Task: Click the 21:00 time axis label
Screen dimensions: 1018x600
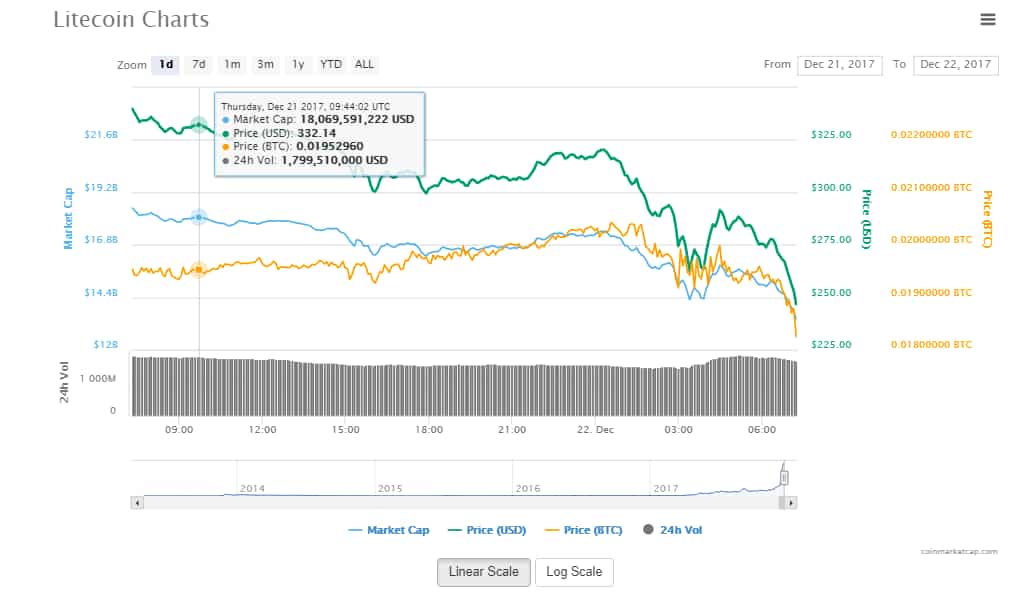Action: click(x=512, y=430)
